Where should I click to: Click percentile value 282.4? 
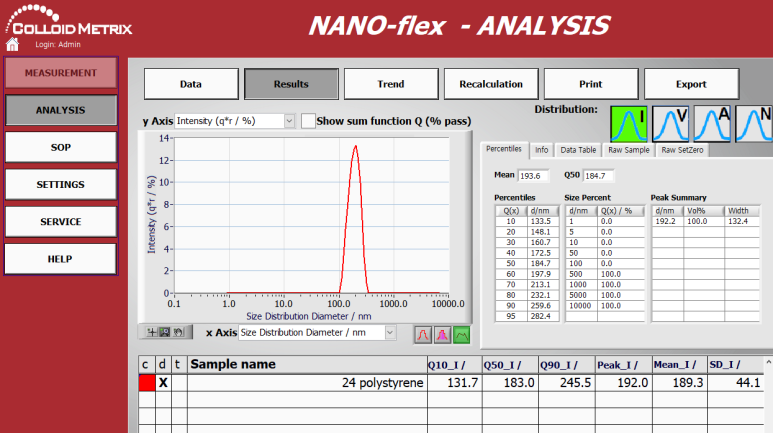point(541,316)
